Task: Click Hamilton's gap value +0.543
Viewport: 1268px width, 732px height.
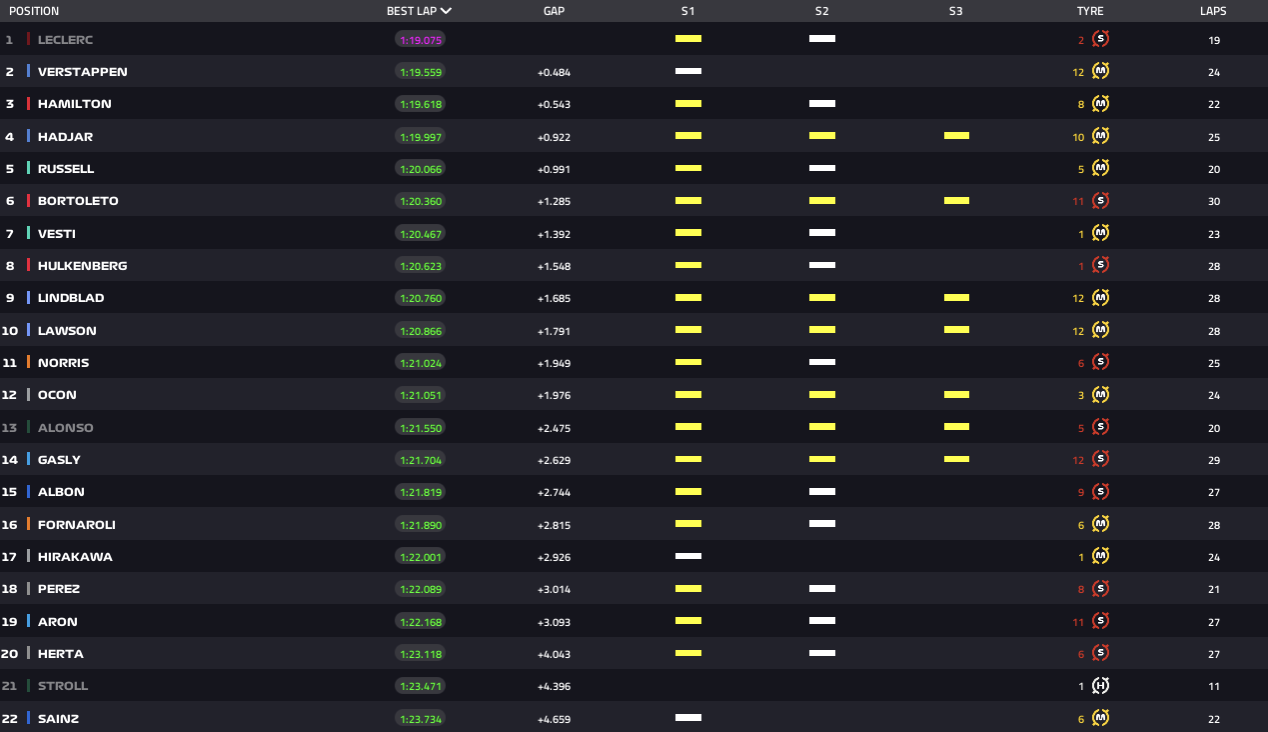Action: tap(554, 105)
